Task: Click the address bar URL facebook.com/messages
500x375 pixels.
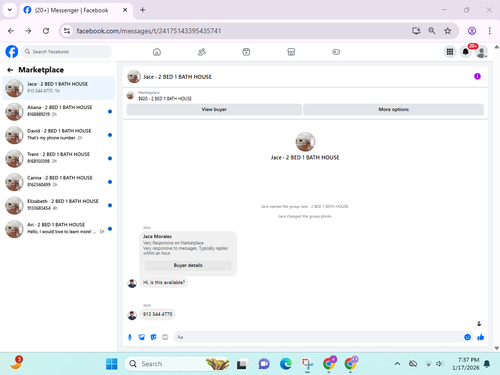Action: click(149, 31)
